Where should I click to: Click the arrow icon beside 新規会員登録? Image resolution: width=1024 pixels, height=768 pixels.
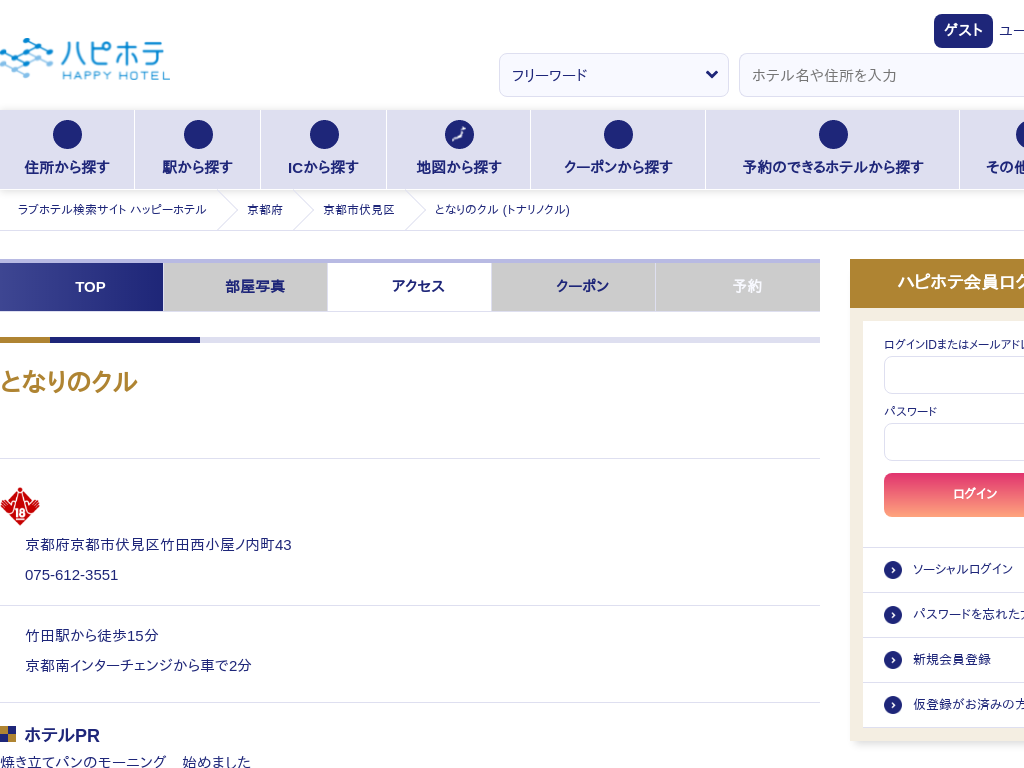(x=893, y=660)
